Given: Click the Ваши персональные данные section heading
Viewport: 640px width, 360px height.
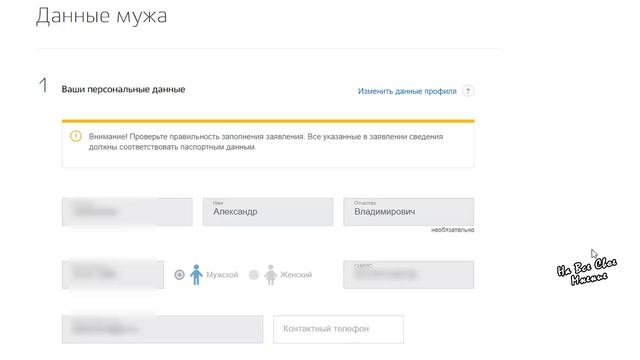Looking at the screenshot, I should [x=123, y=89].
